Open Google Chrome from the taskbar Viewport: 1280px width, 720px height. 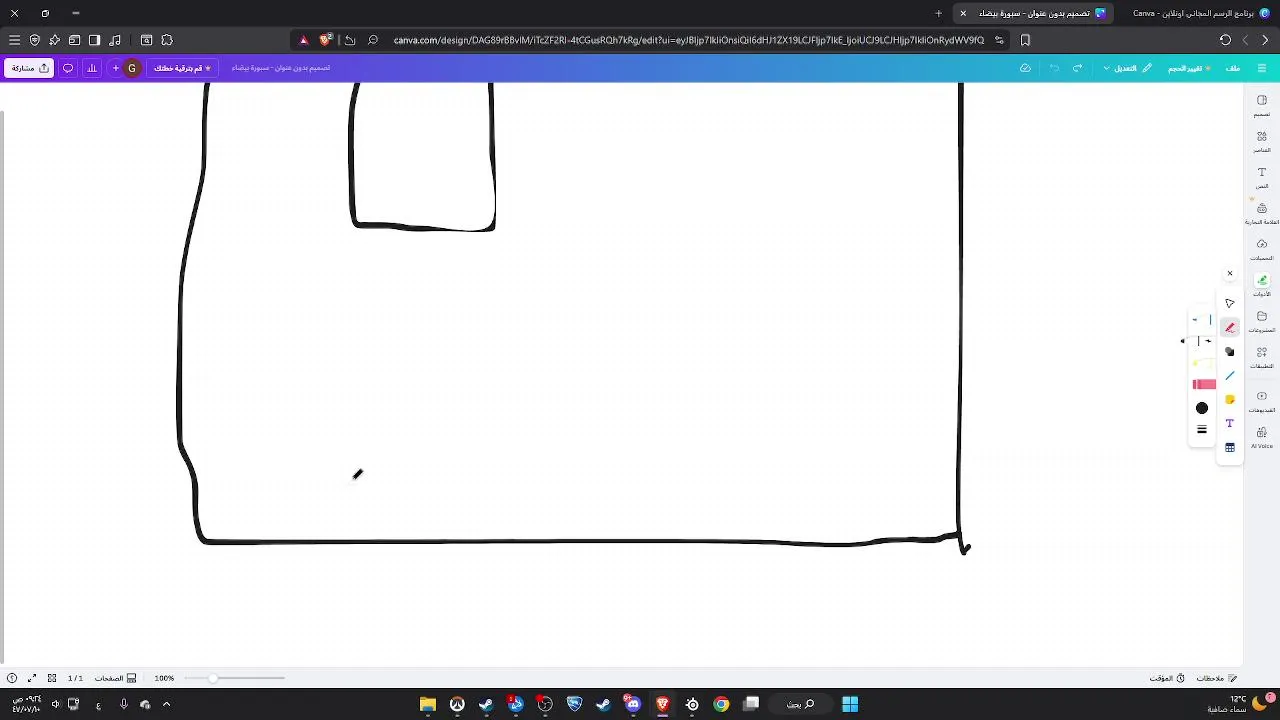pos(721,704)
